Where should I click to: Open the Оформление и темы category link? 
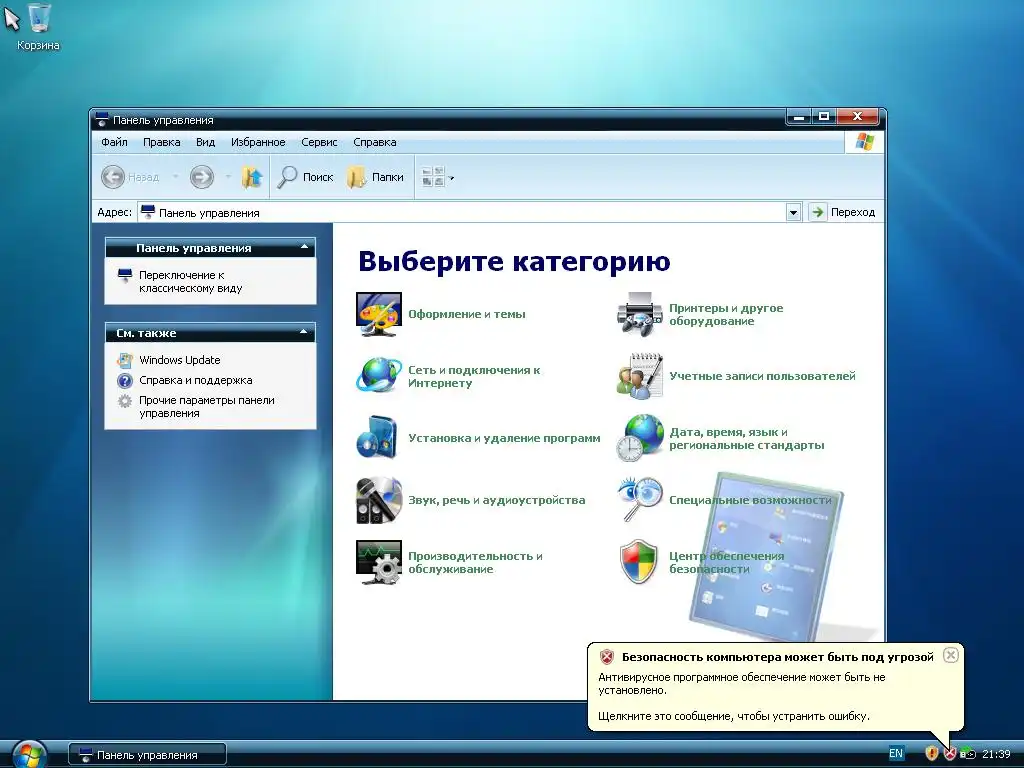tap(466, 314)
